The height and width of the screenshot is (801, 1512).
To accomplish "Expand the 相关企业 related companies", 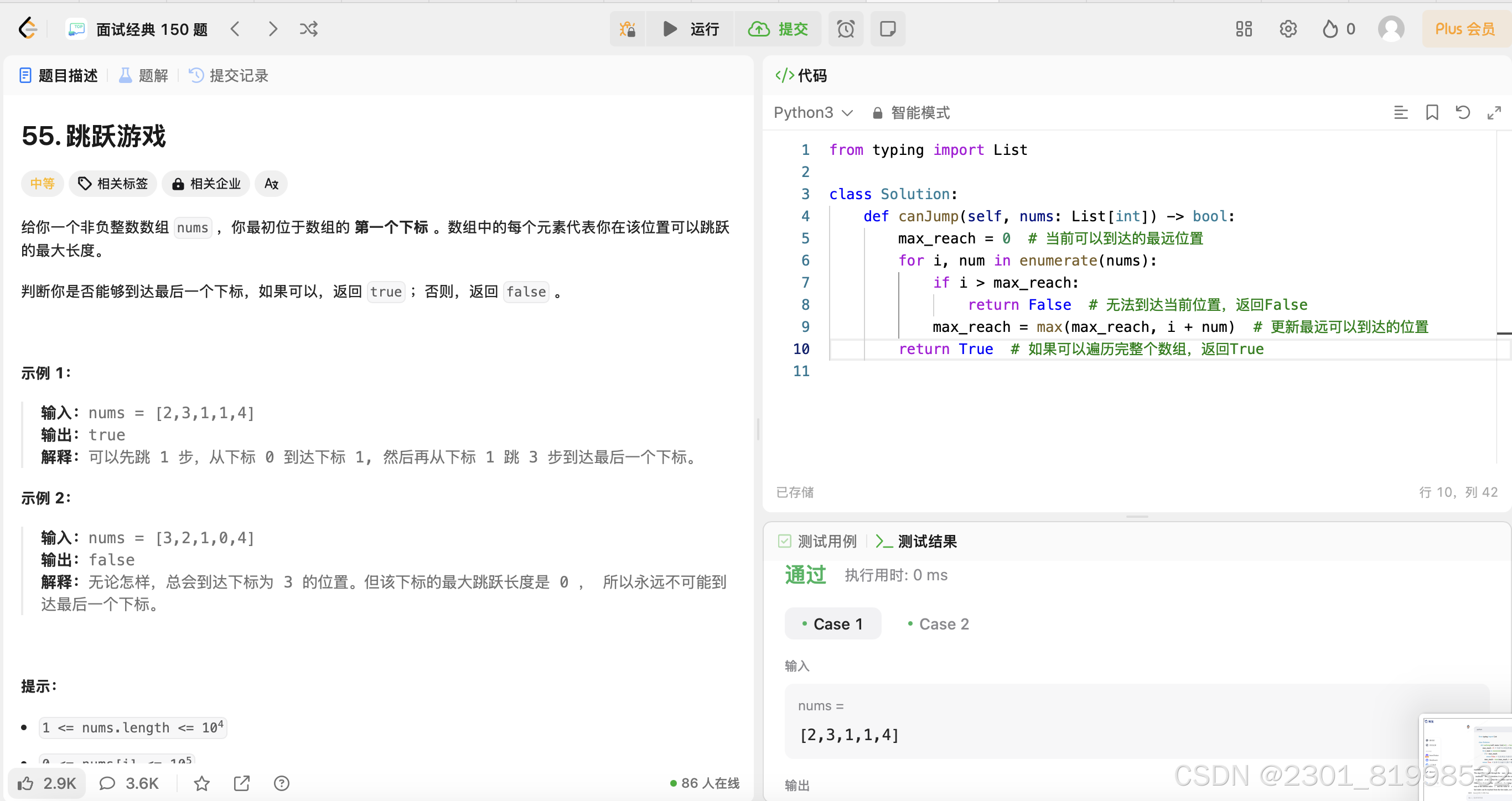I will pyautogui.click(x=206, y=184).
